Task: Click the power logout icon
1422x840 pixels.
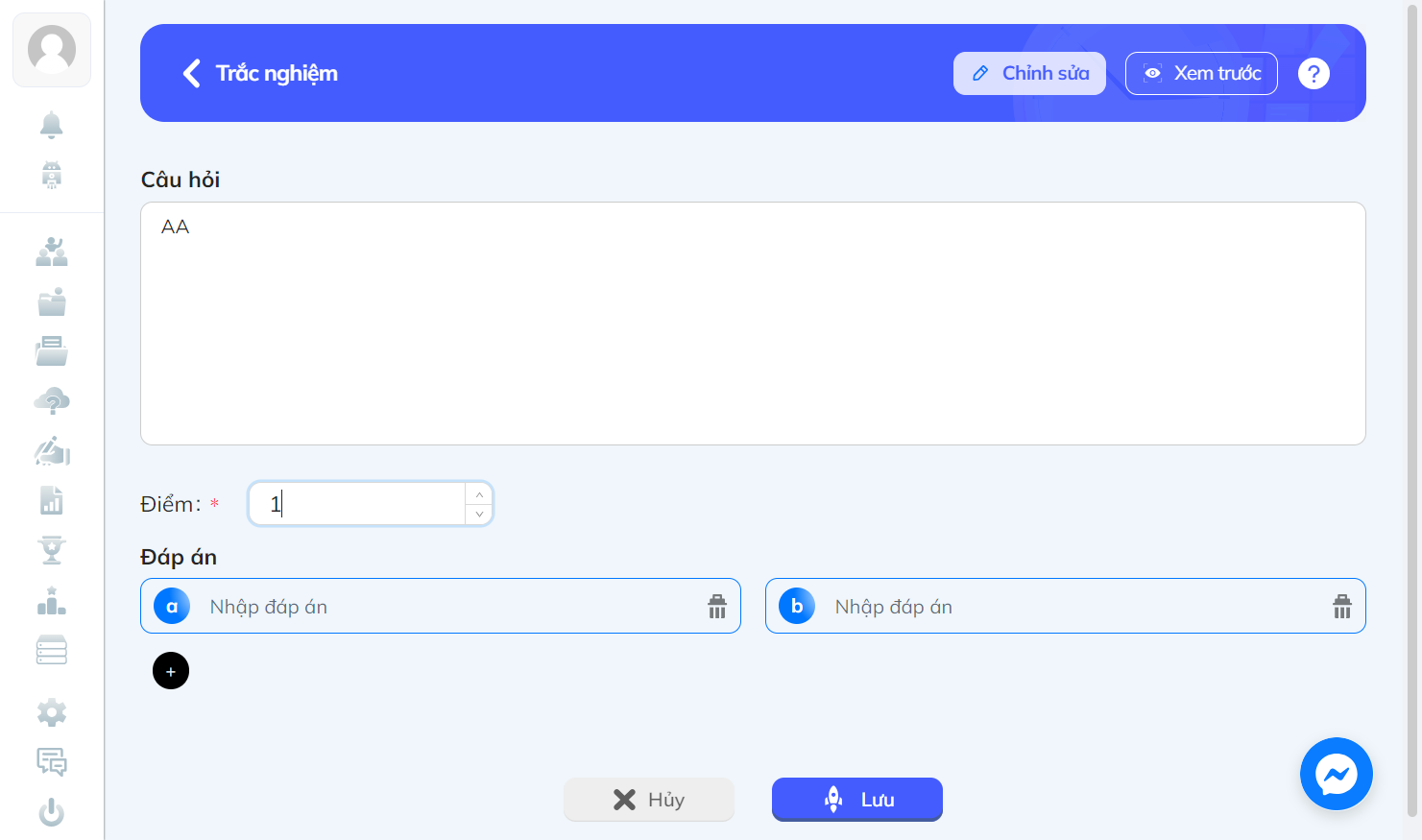Action: [52, 812]
